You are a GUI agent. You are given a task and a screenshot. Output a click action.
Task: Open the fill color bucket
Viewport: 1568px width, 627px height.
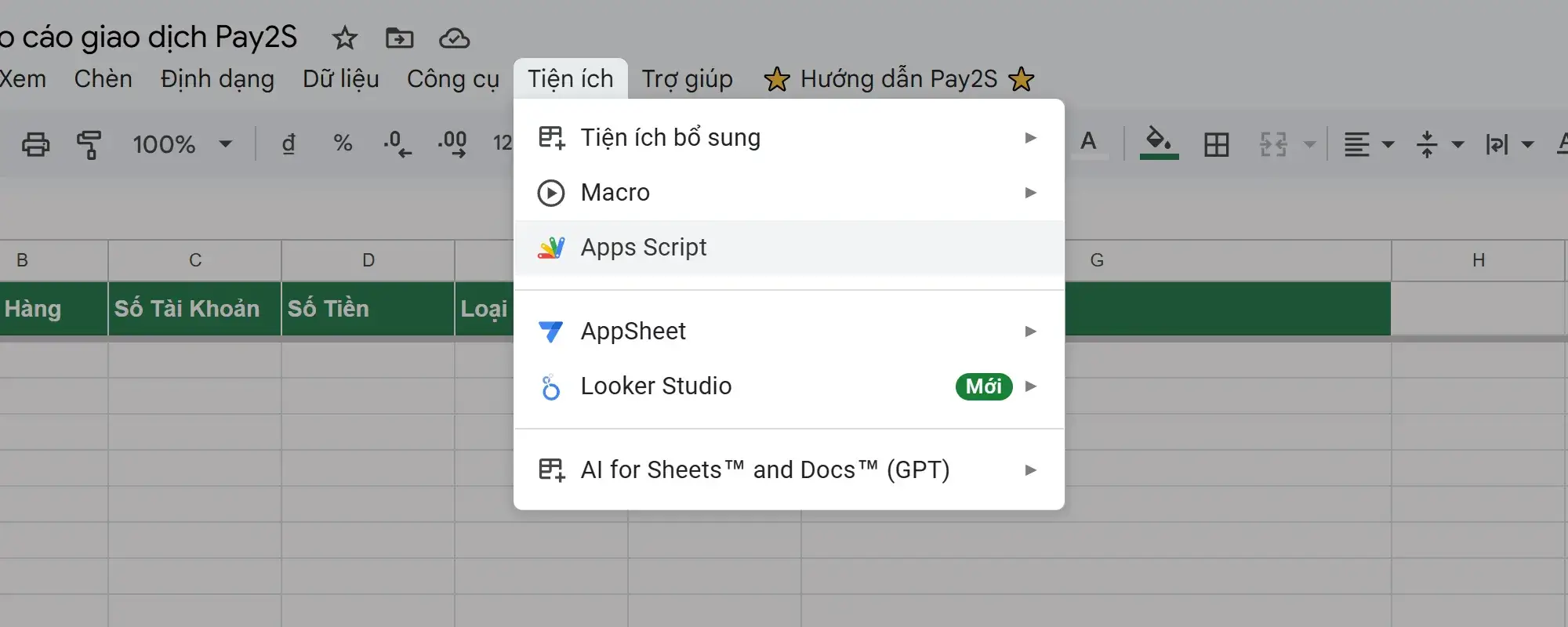1159,143
